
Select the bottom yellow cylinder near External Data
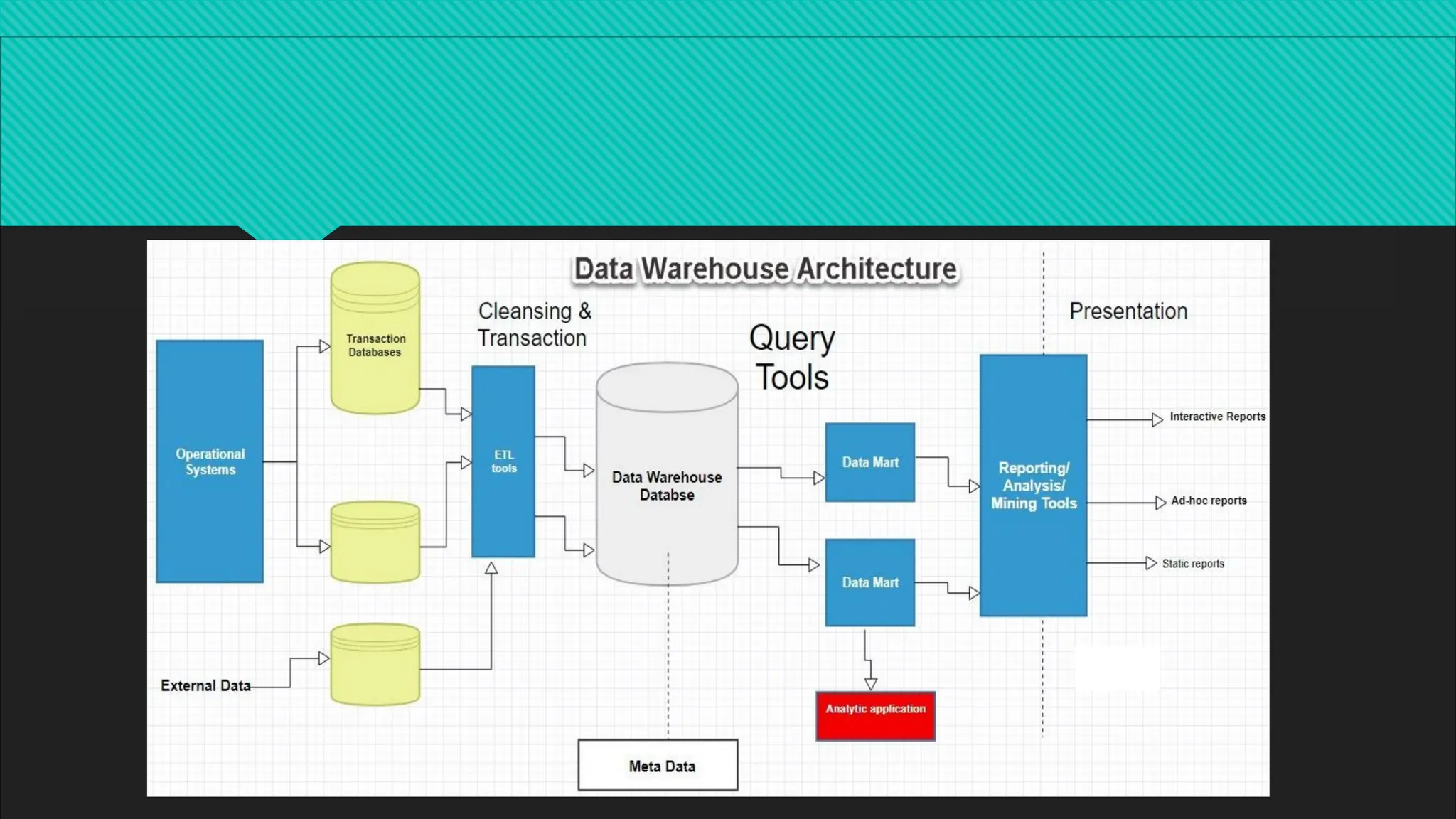click(375, 665)
